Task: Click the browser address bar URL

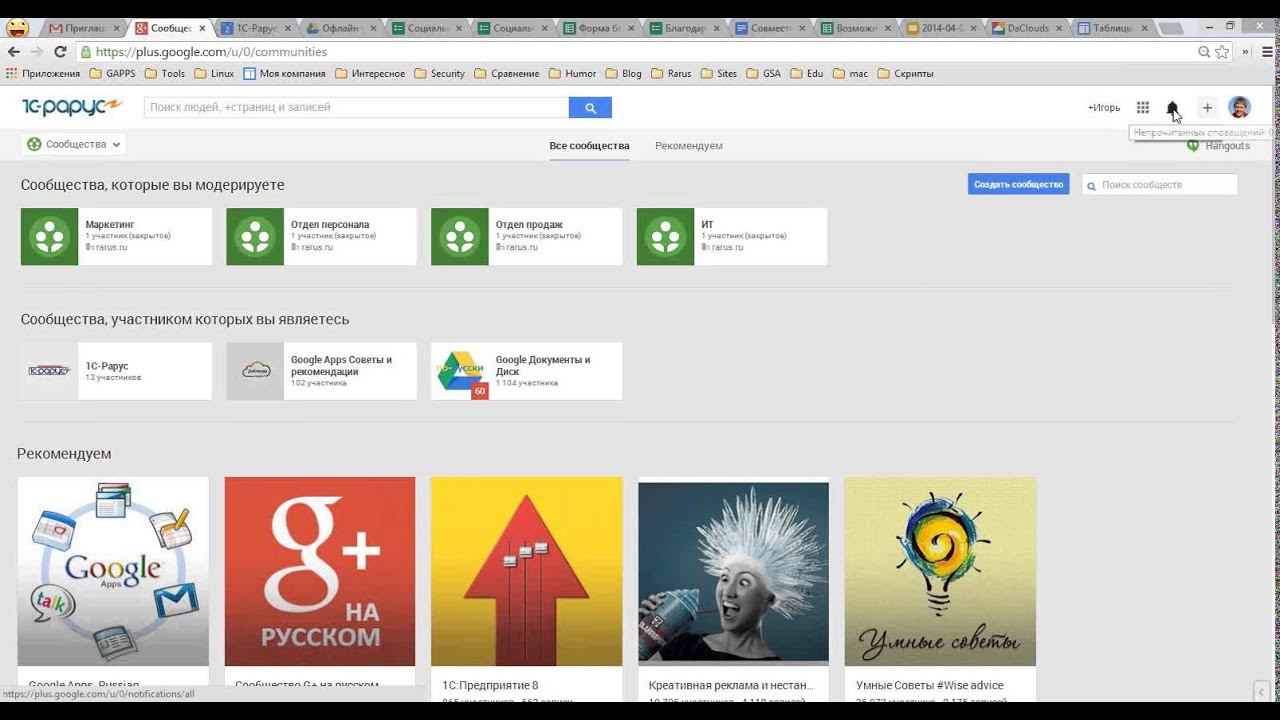Action: tap(211, 52)
